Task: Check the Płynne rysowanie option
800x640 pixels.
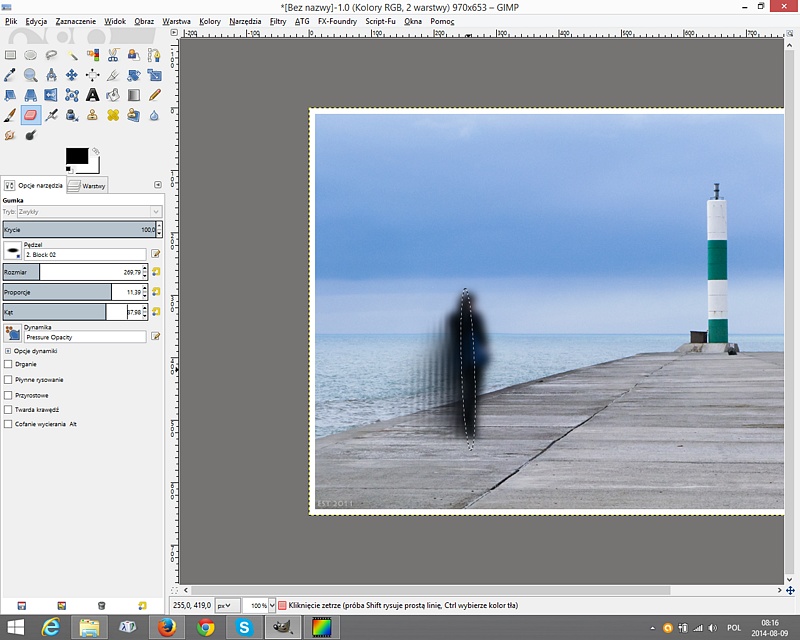Action: (9, 380)
